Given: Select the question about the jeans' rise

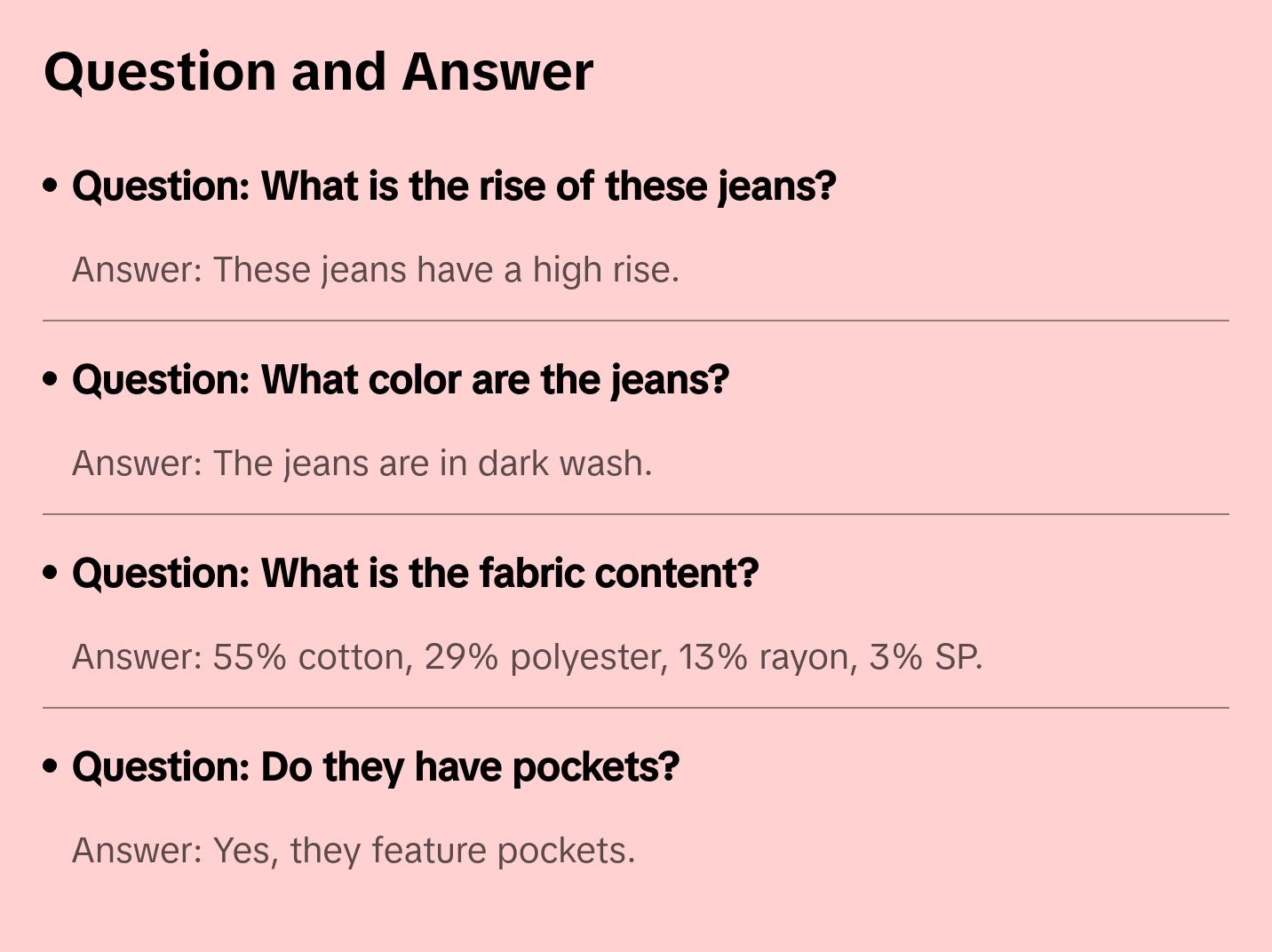Looking at the screenshot, I should 454,186.
